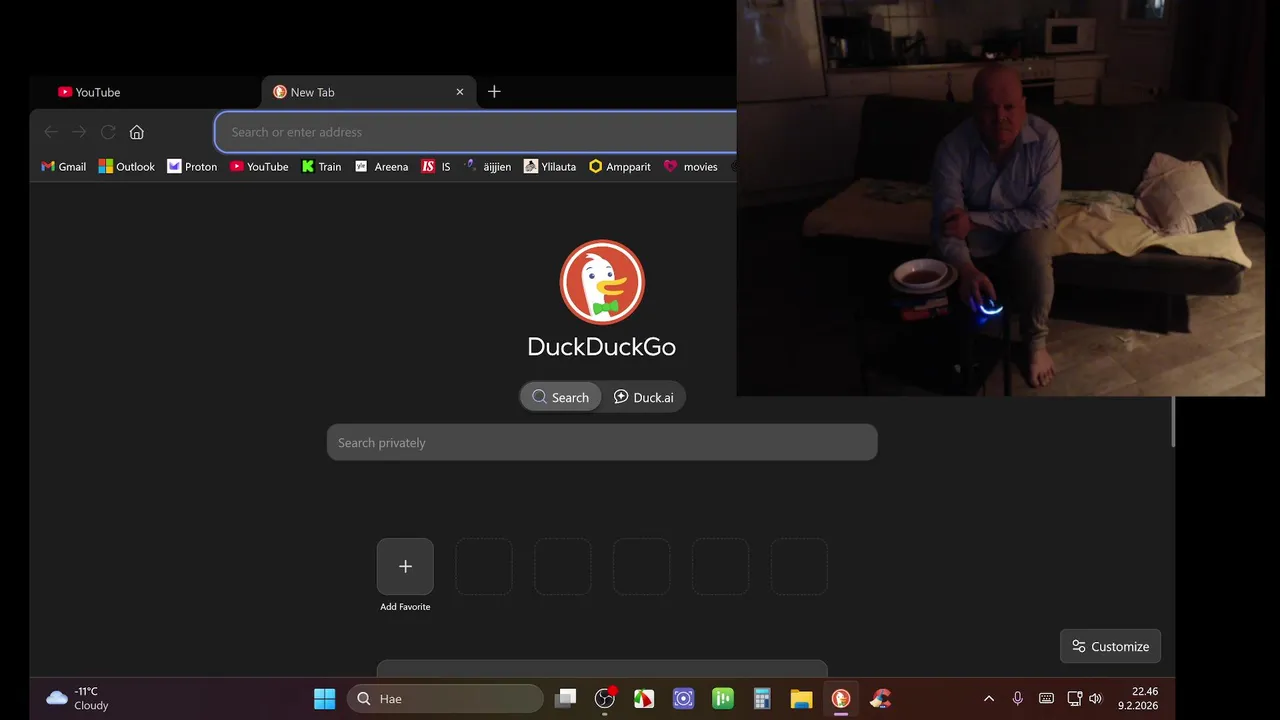Screen dimensions: 1280x720
Task: Open the Gmail bookmark
Action: point(63,167)
